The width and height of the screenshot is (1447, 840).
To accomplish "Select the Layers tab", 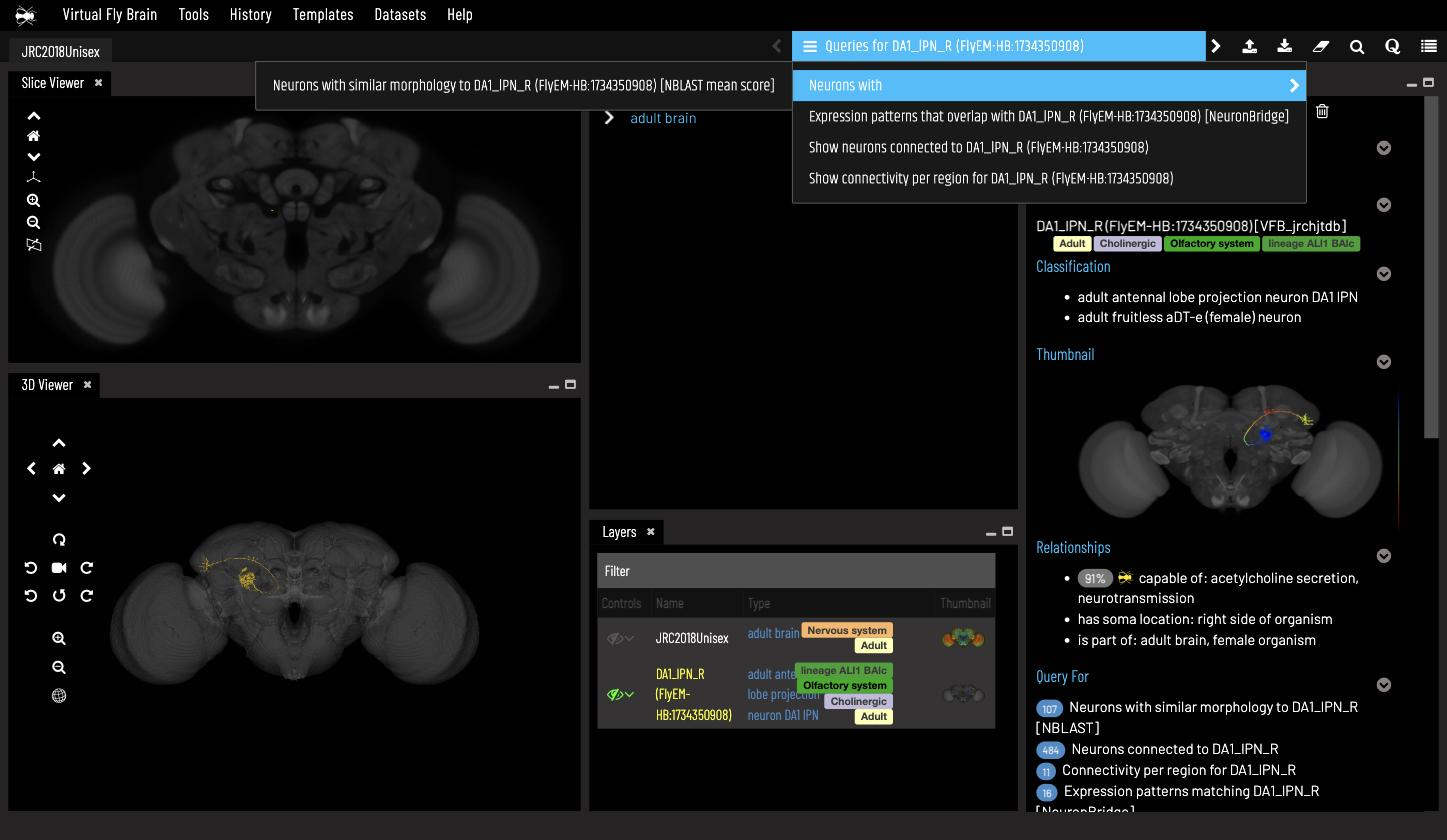I will click(619, 532).
